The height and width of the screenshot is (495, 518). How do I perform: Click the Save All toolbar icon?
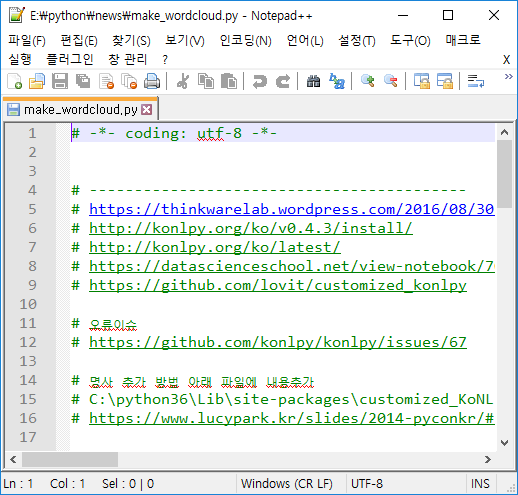83,81
